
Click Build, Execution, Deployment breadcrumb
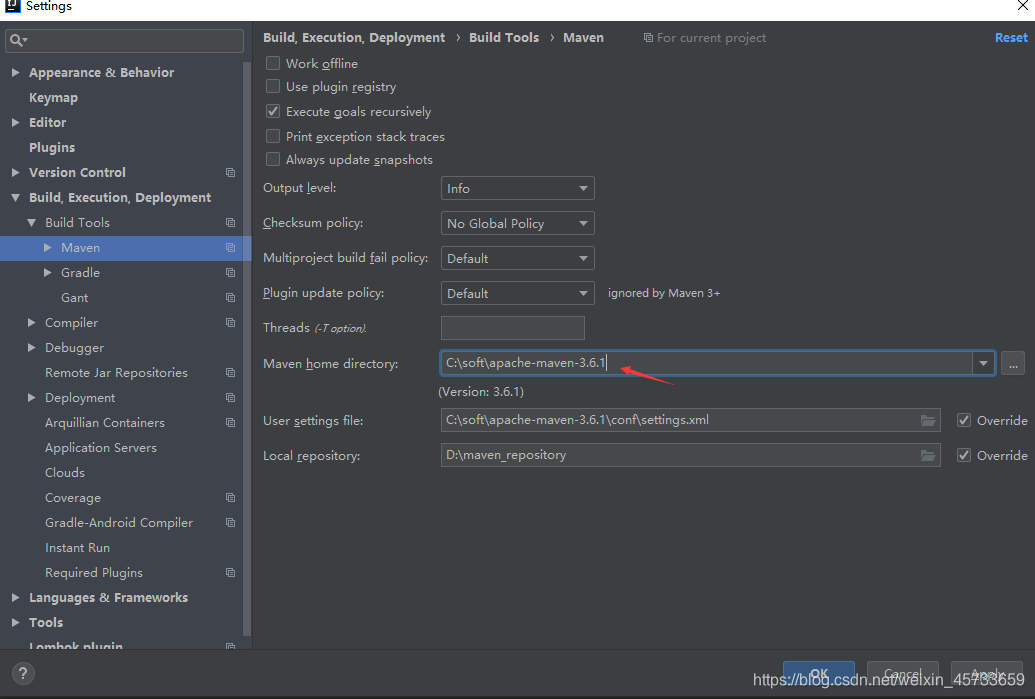[x=354, y=38]
